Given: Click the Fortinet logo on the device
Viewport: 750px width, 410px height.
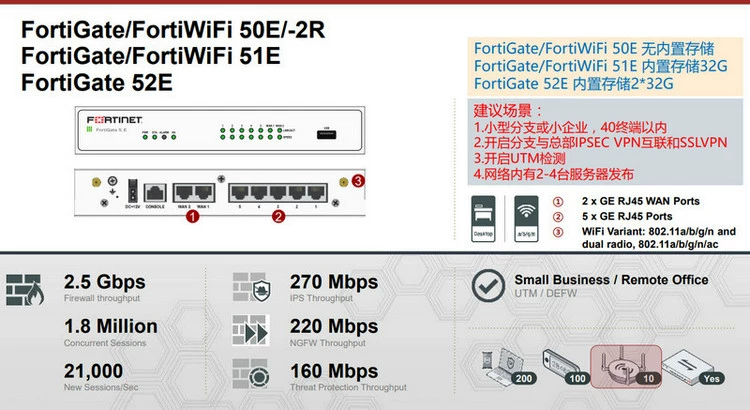Looking at the screenshot, I should point(109,119).
